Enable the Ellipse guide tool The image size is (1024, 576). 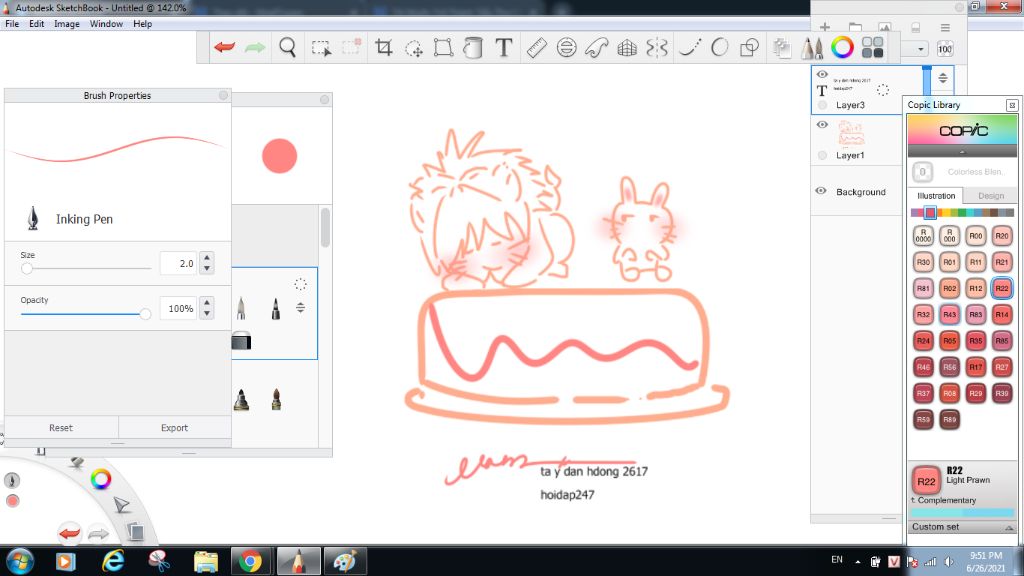pyautogui.click(x=566, y=47)
